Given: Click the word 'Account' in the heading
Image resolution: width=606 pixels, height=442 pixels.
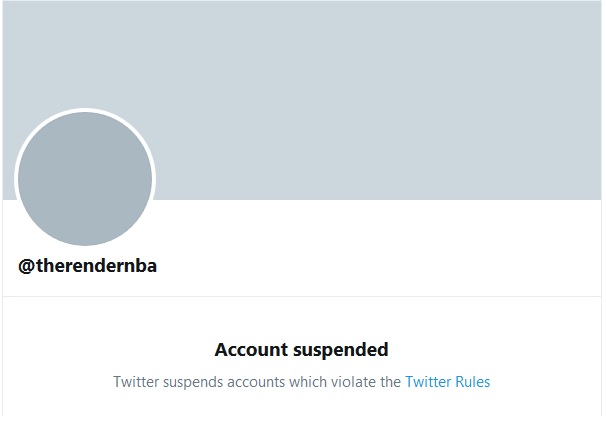Looking at the screenshot, I should (x=252, y=350).
